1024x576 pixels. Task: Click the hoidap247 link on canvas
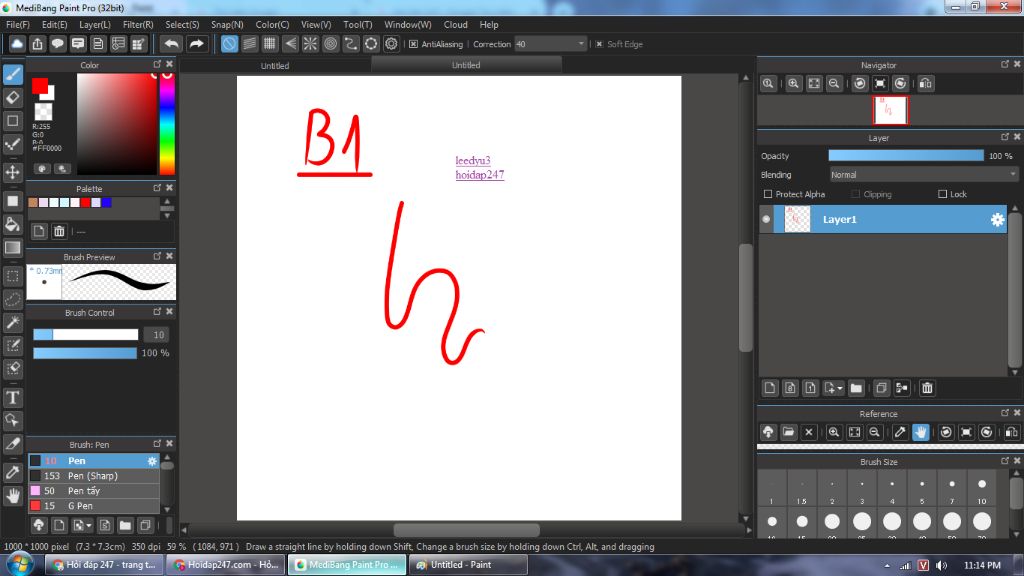pos(480,175)
